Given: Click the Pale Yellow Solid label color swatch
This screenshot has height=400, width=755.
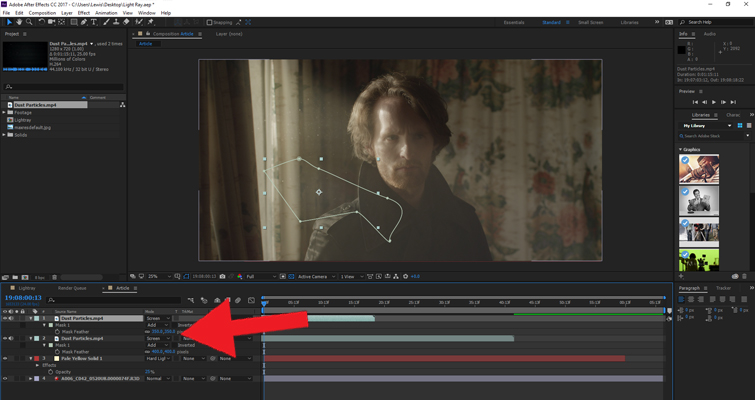Looking at the screenshot, I should point(37,358).
